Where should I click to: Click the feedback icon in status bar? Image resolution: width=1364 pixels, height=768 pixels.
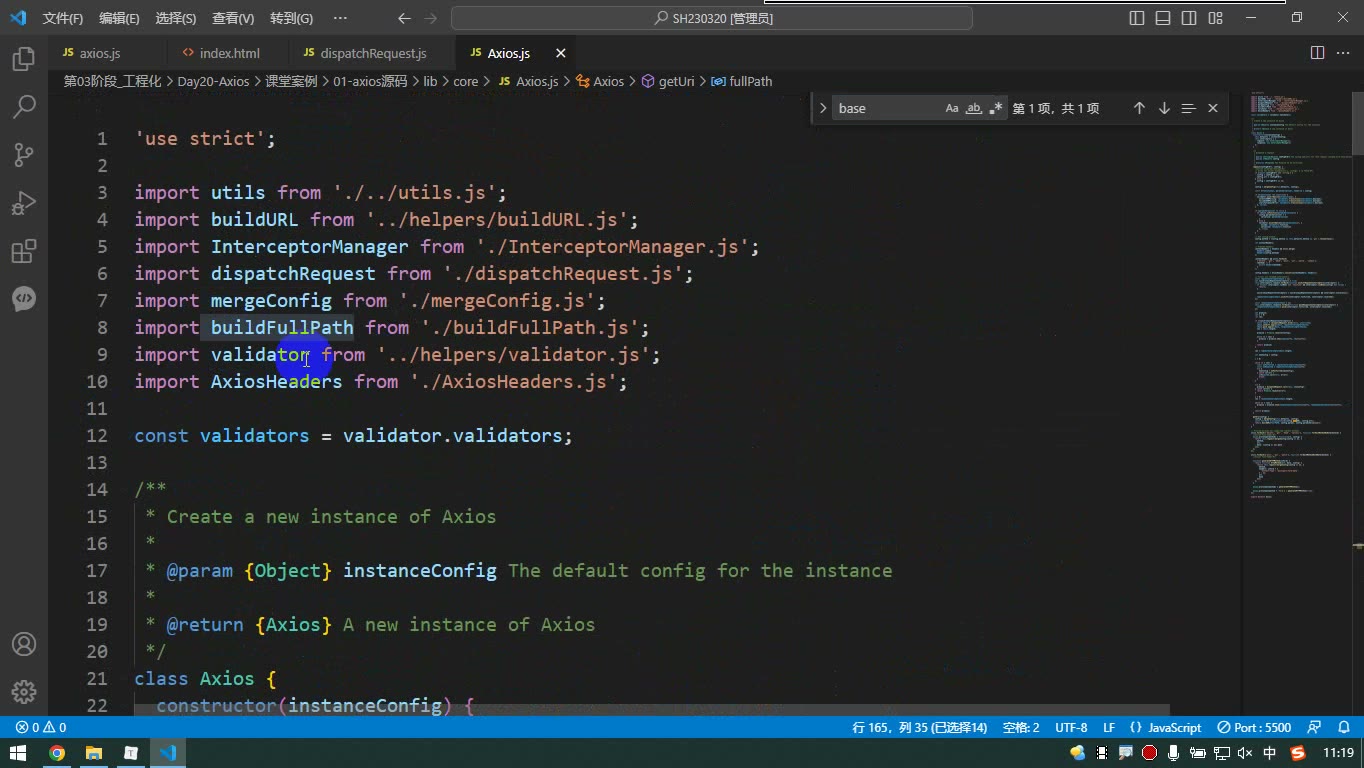[1315, 727]
